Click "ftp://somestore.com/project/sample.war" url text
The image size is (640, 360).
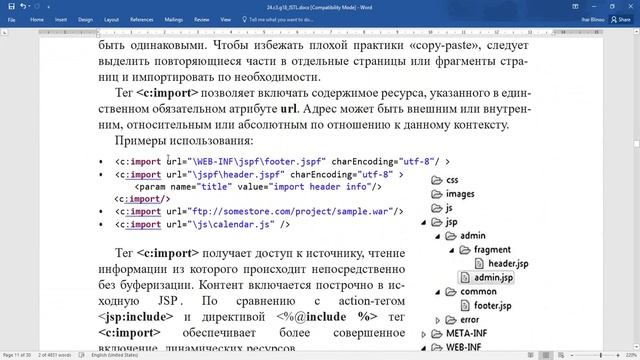click(290, 211)
